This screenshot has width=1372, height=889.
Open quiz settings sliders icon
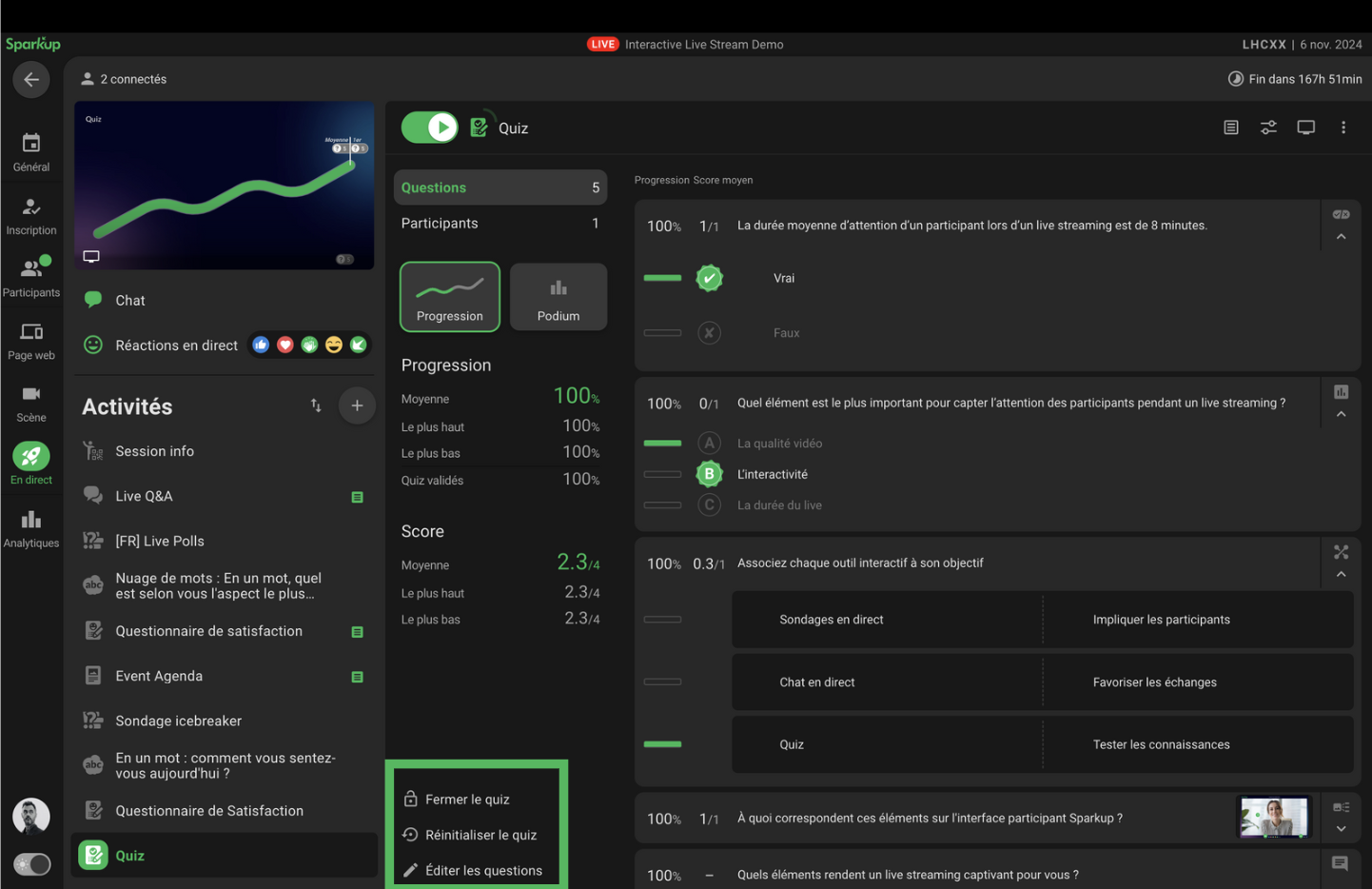[1268, 128]
